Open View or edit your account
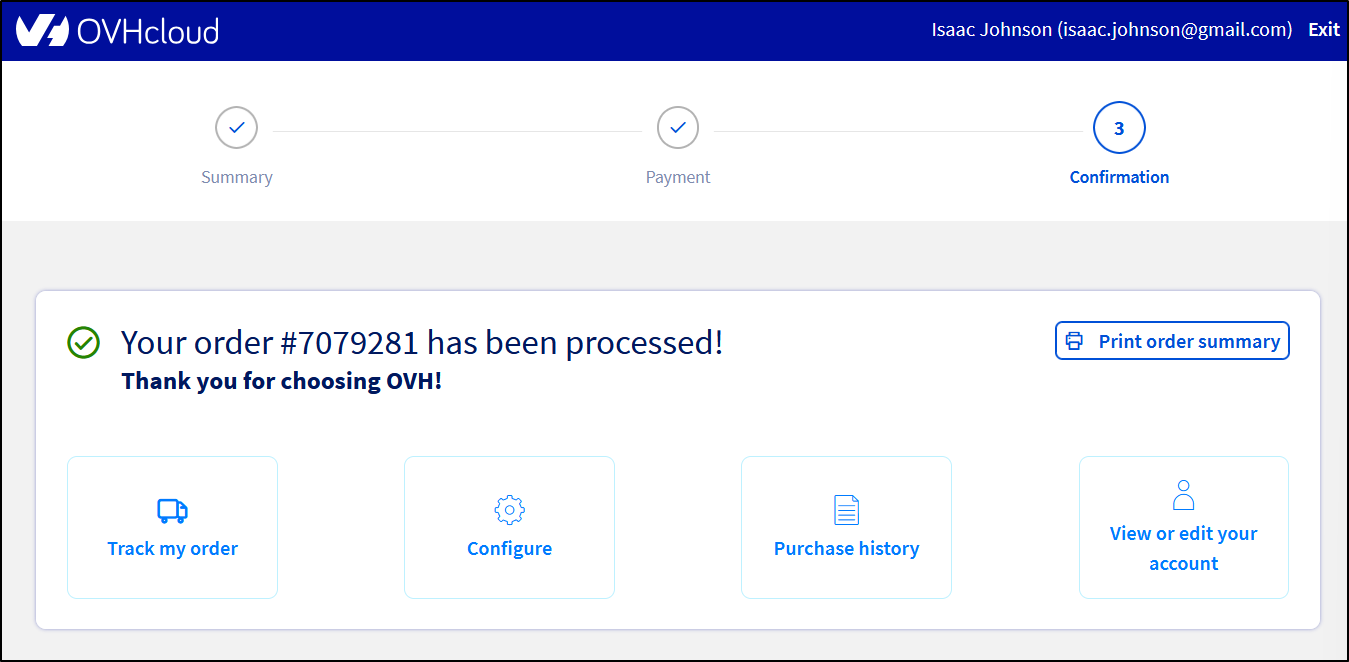Screen dimensions: 1349x662 (x=1183, y=548)
